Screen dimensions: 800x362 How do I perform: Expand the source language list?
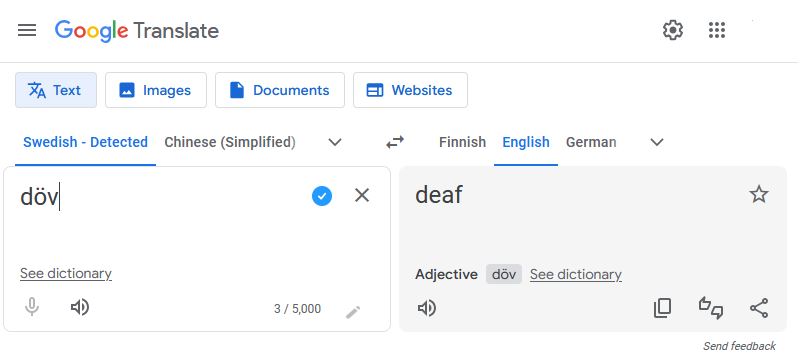[335, 142]
